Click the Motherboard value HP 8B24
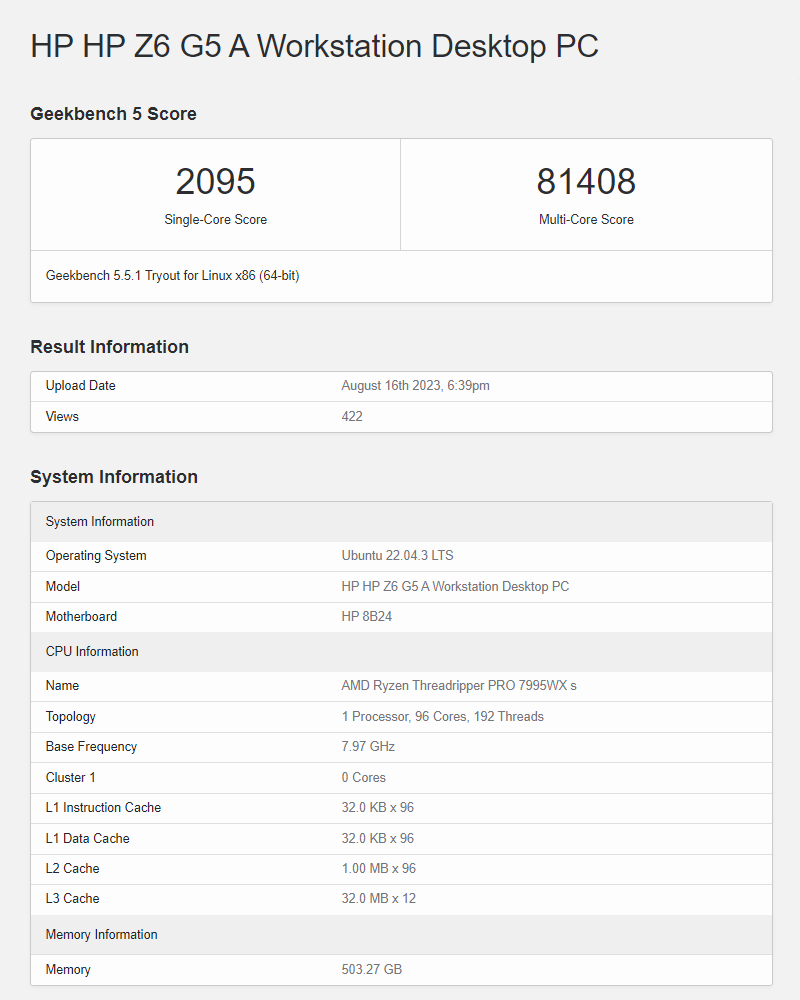Screen dimensions: 800x1000 [x=366, y=617]
